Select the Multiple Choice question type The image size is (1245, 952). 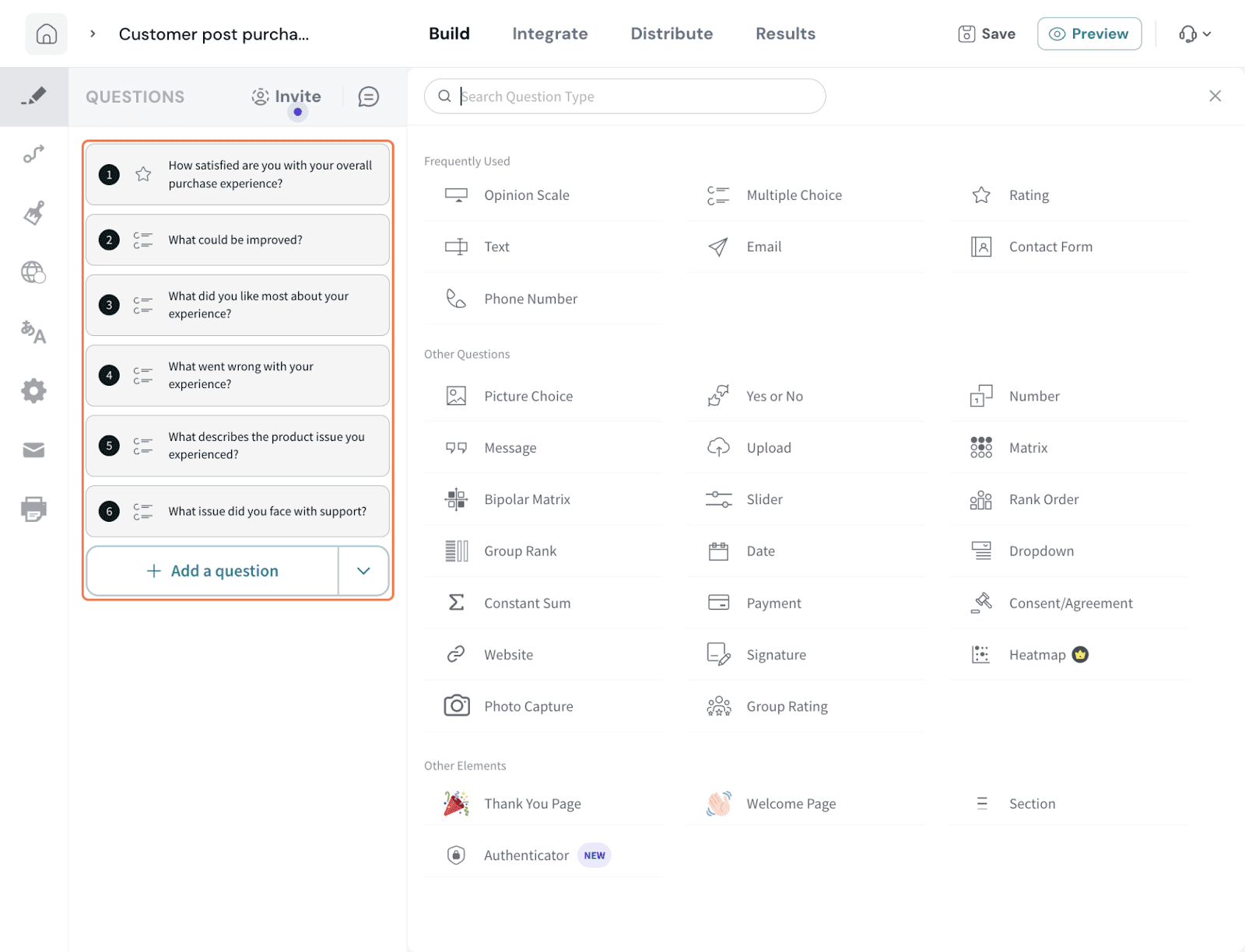794,195
